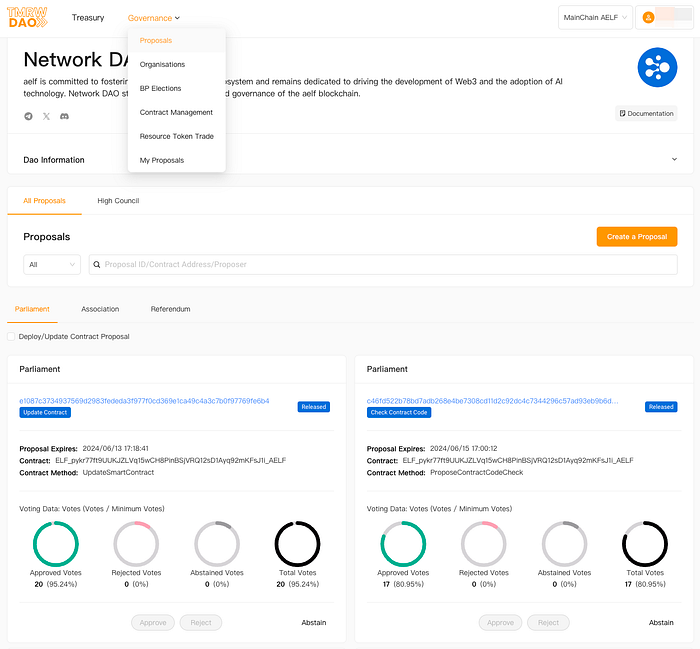The width and height of the screenshot is (700, 649).
Task: Click Abstained Votes ring in ProposeContractCodeCheck card
Action: 564,544
